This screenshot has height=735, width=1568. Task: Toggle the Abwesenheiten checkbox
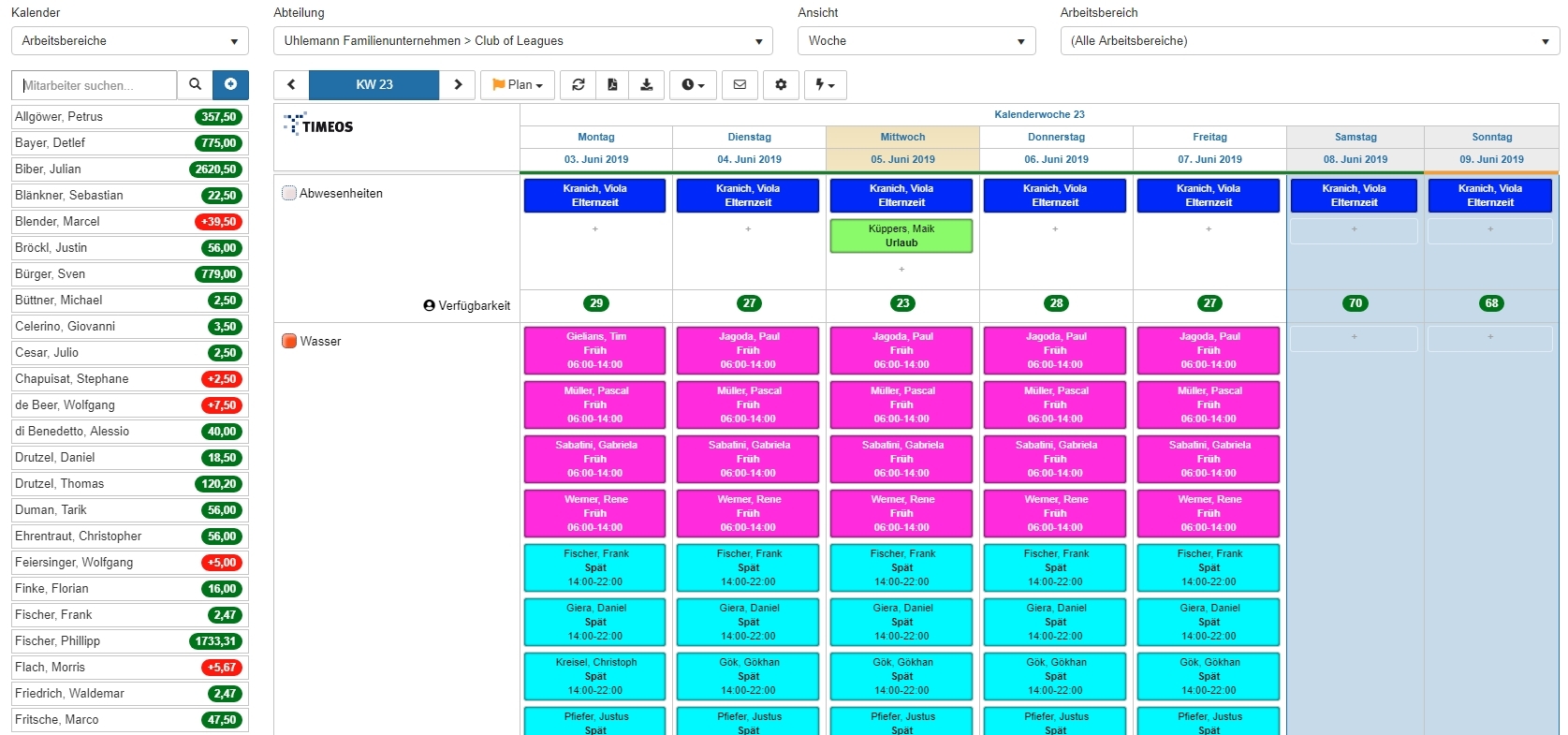click(x=289, y=193)
